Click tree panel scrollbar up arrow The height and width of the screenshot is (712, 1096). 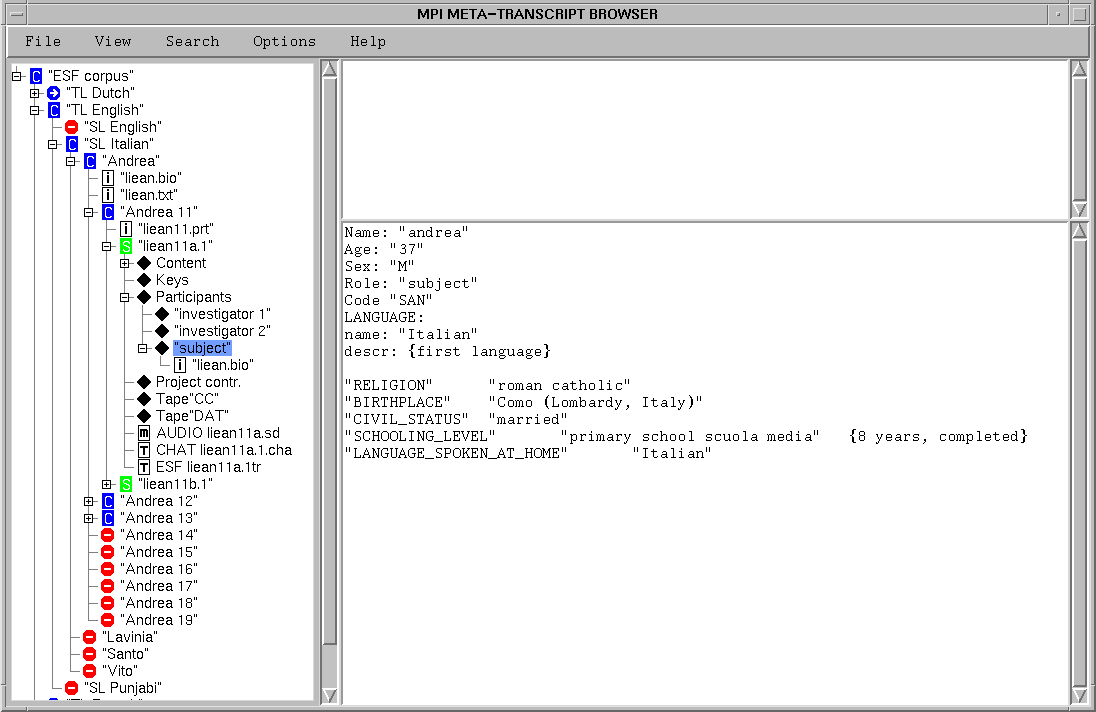coord(329,68)
